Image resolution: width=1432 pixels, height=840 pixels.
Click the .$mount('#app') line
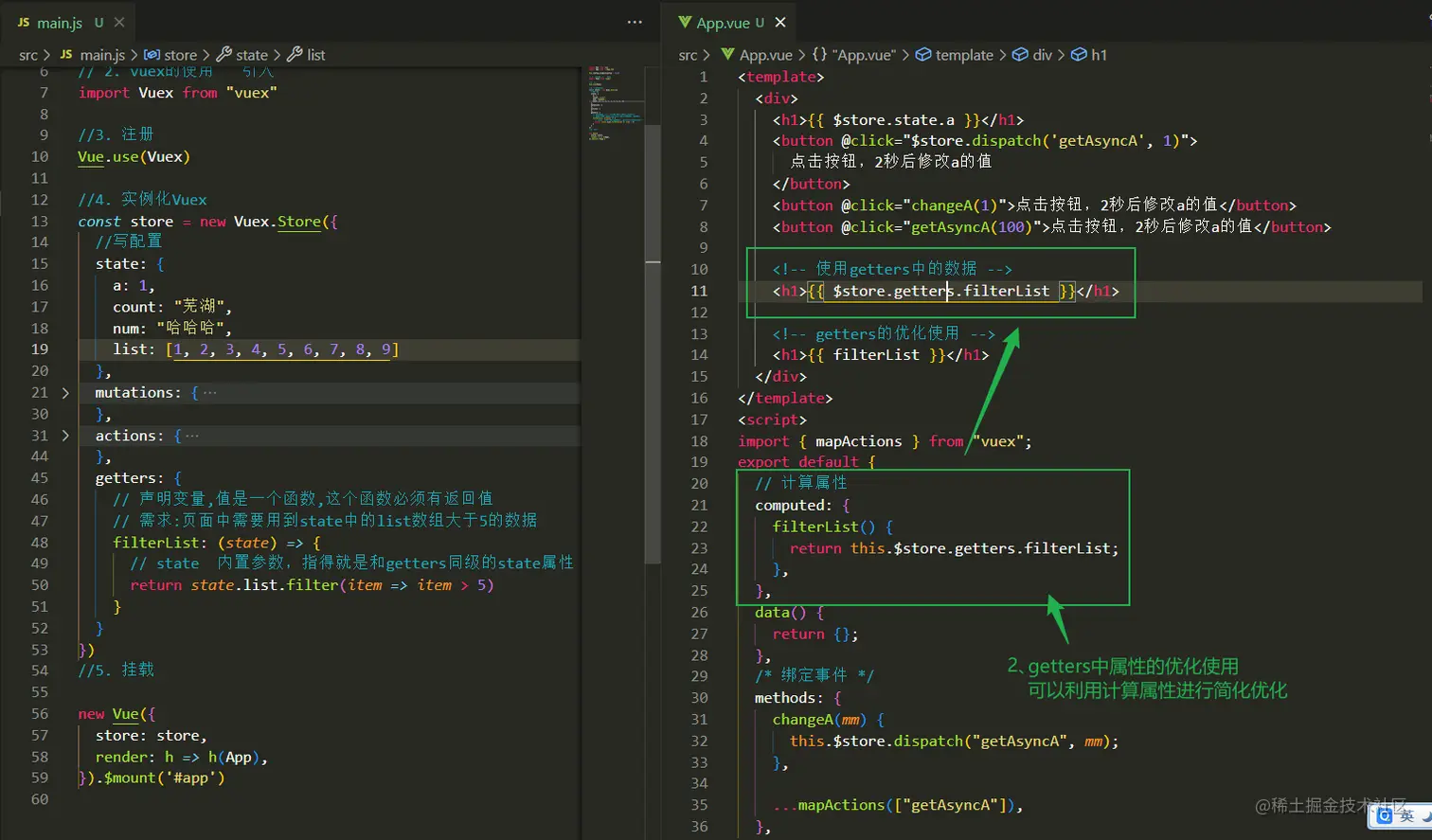(152, 778)
